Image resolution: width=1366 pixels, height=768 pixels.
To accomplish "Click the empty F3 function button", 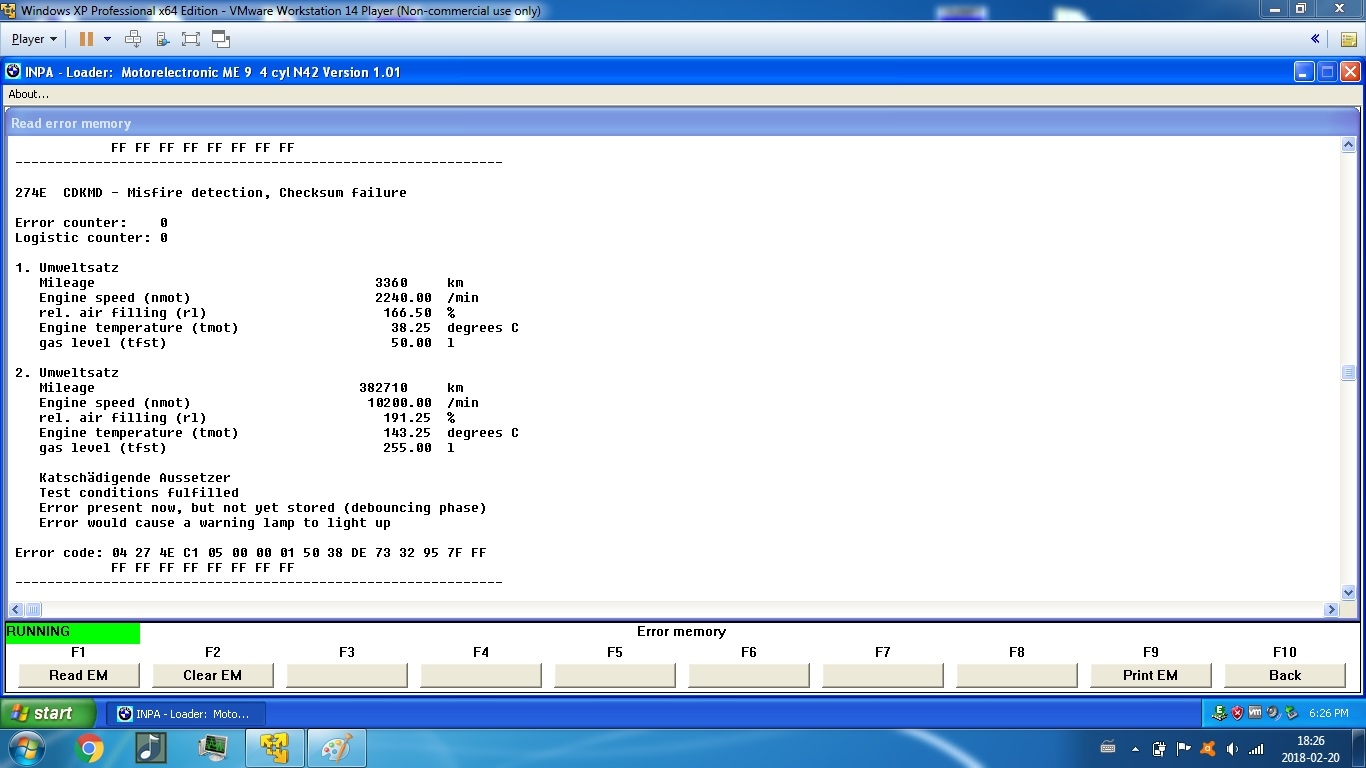I will pos(346,675).
